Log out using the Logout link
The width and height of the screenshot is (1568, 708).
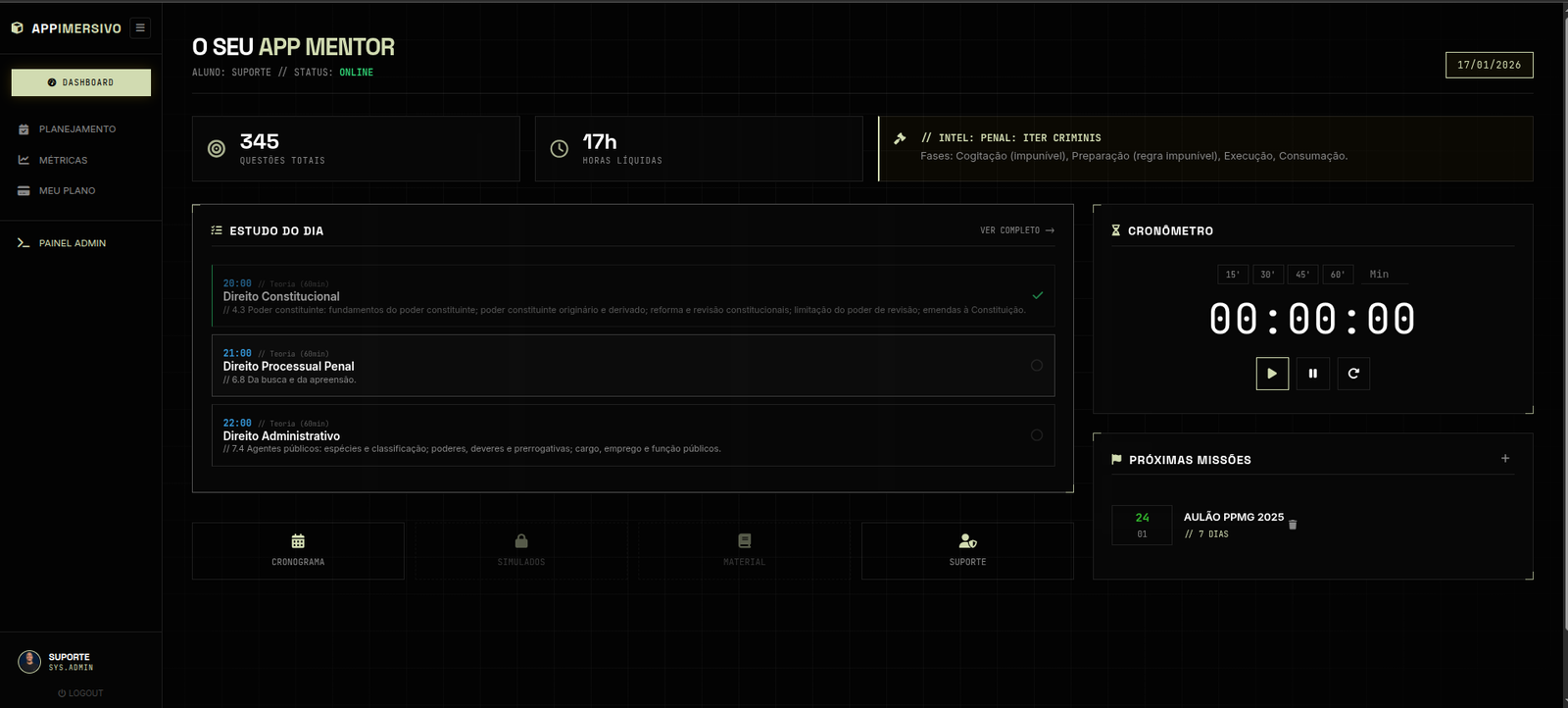(80, 693)
